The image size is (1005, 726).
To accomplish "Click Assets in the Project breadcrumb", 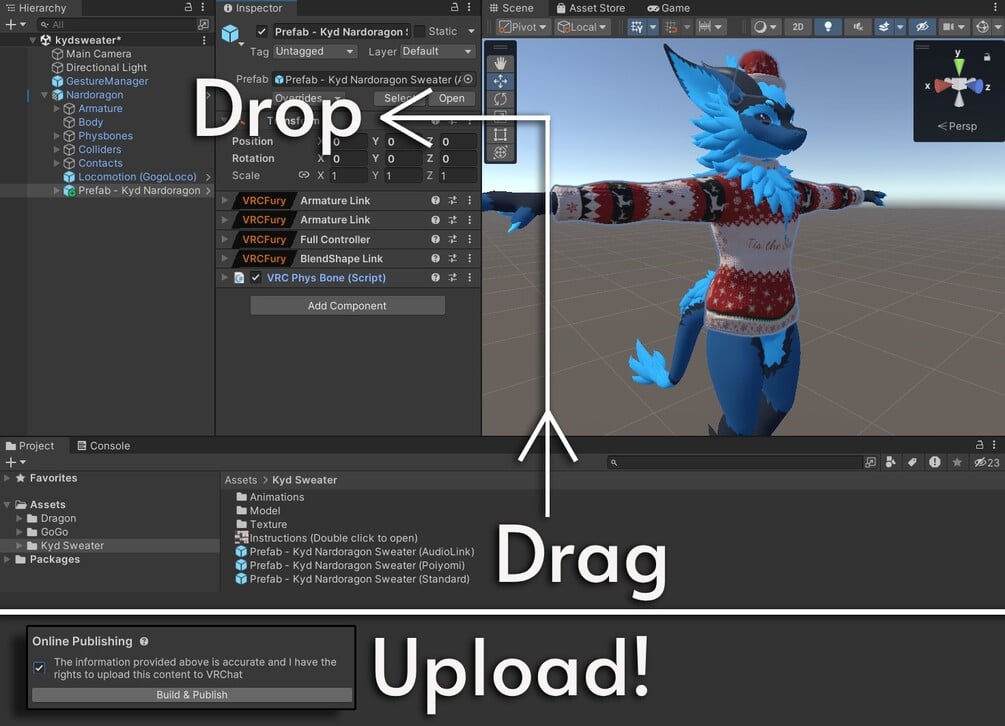I will 240,480.
